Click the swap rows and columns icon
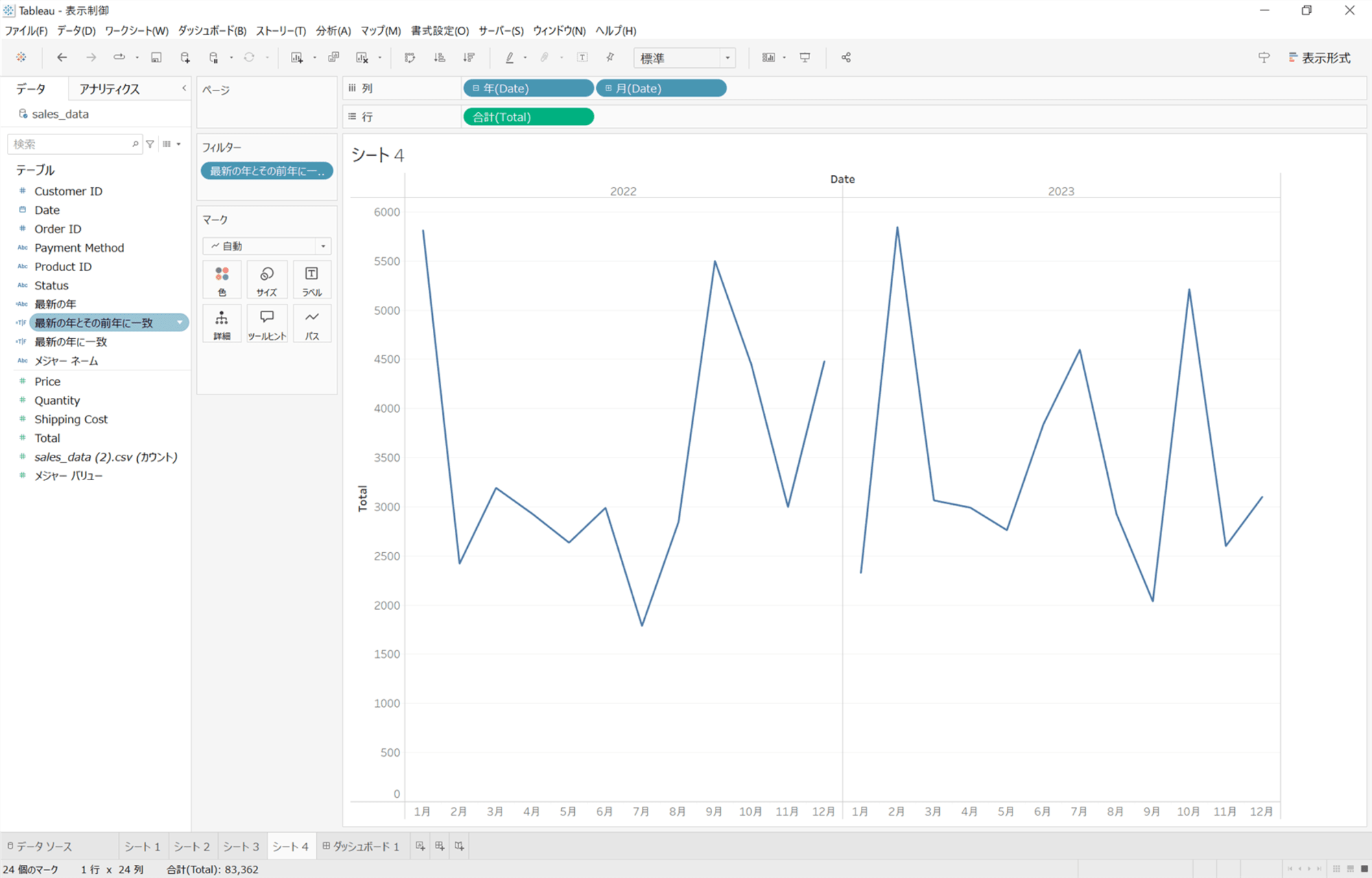The height and width of the screenshot is (878, 1372). (410, 58)
